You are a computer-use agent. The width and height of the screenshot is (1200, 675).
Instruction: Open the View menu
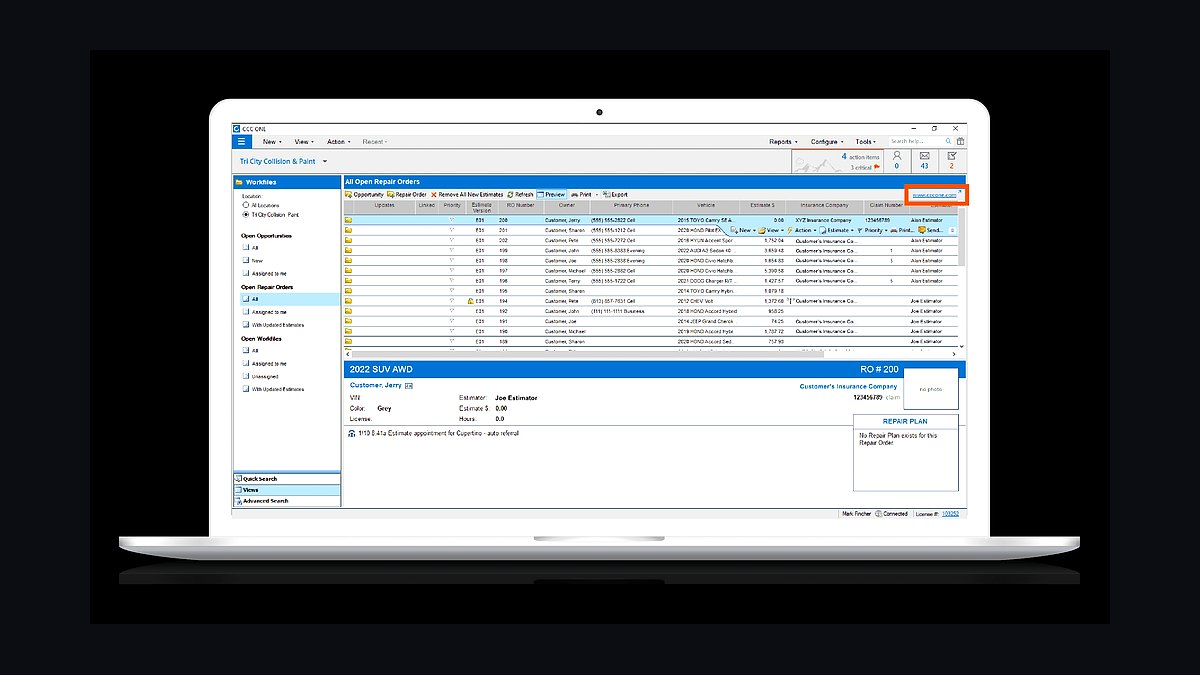pyautogui.click(x=303, y=142)
